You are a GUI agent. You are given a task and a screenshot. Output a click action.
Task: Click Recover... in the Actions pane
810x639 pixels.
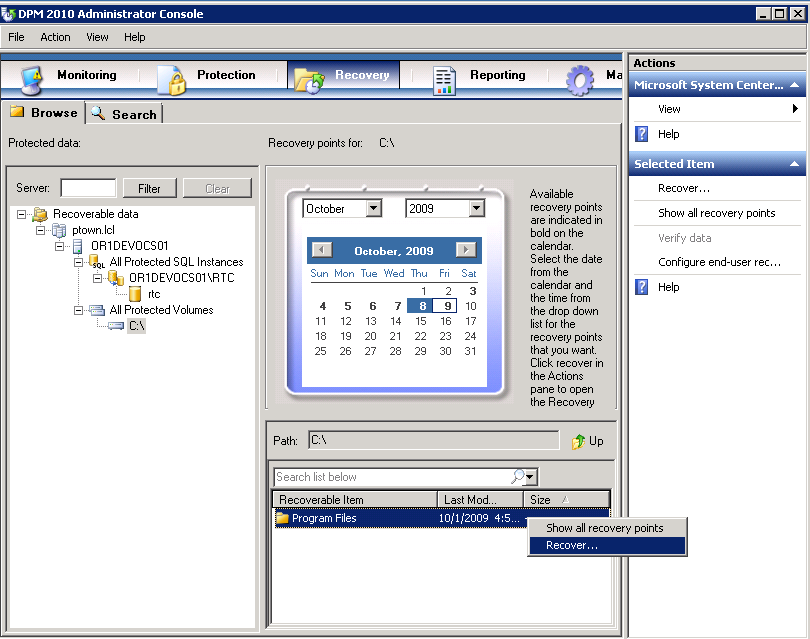pos(683,189)
